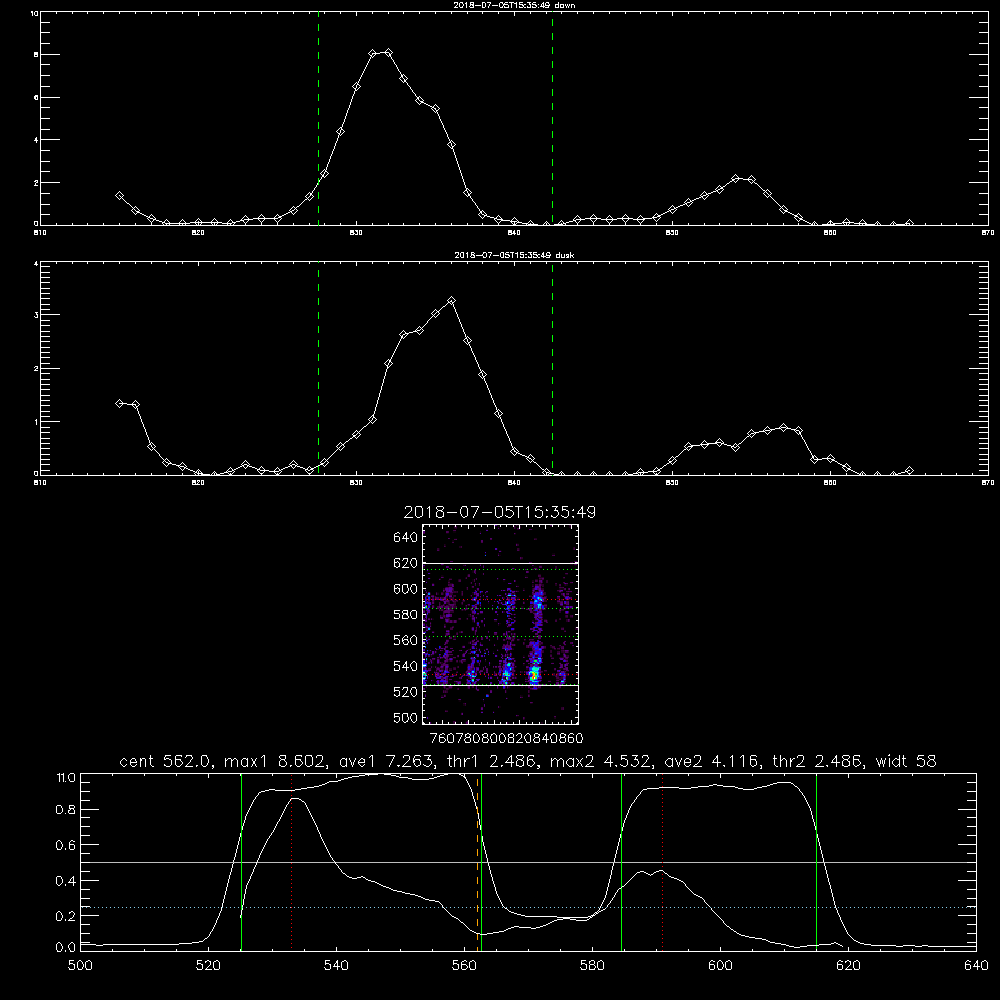Click left green dashed line in dusk plot

pos(318,368)
